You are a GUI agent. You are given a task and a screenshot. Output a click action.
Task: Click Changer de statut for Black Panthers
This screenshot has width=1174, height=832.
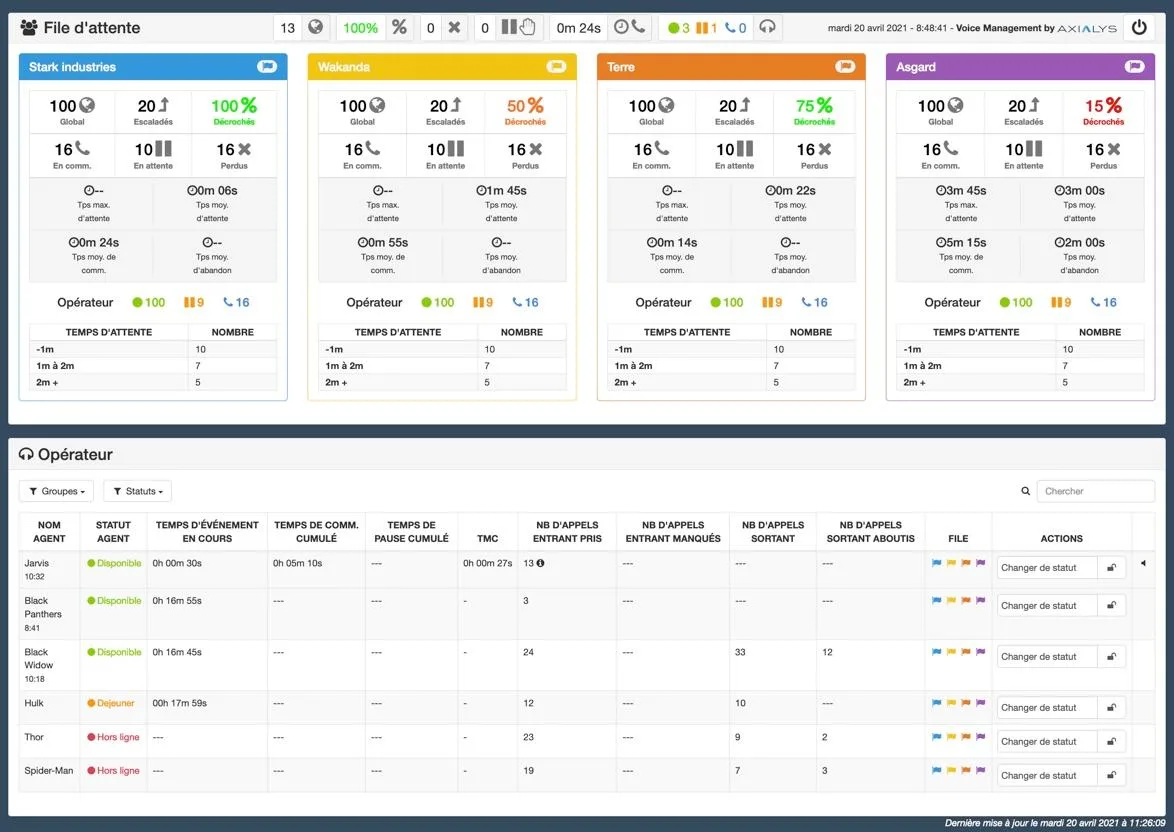coord(1047,605)
